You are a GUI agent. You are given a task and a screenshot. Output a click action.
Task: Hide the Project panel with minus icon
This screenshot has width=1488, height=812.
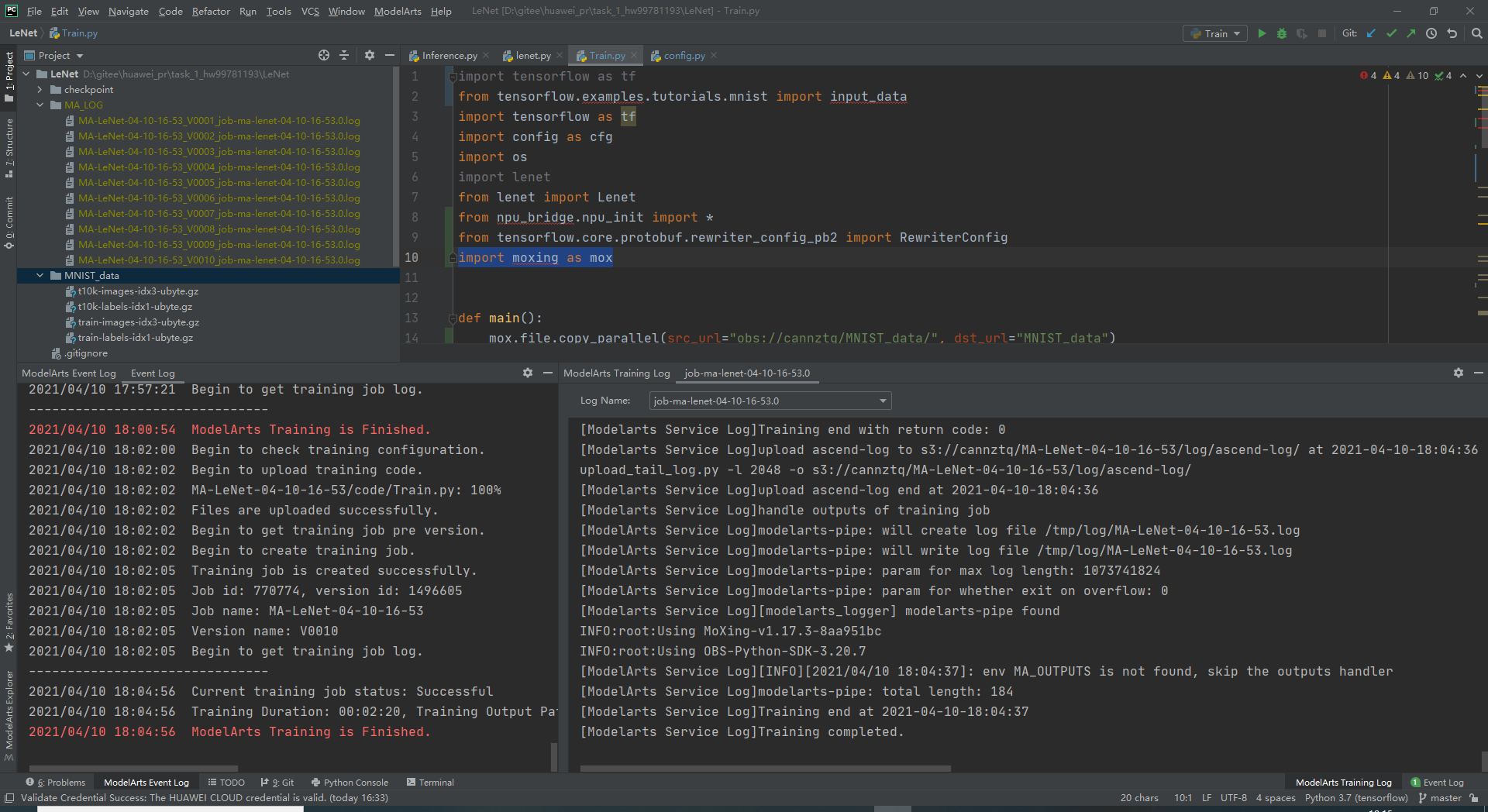coord(390,55)
